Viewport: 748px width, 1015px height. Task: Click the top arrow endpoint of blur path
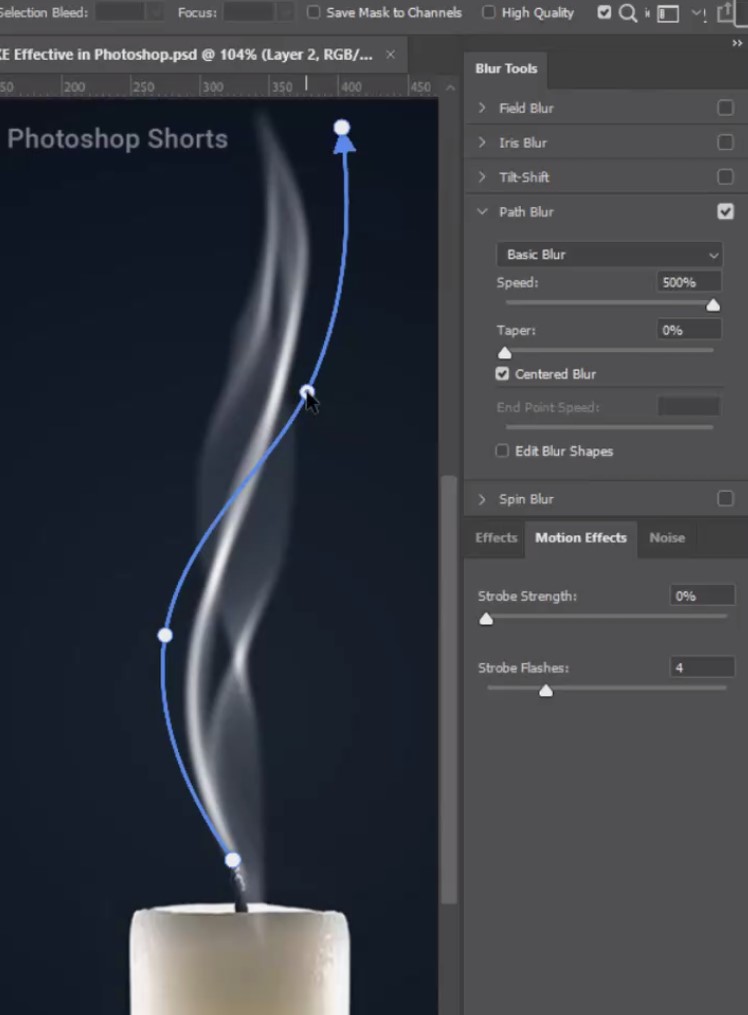click(342, 128)
